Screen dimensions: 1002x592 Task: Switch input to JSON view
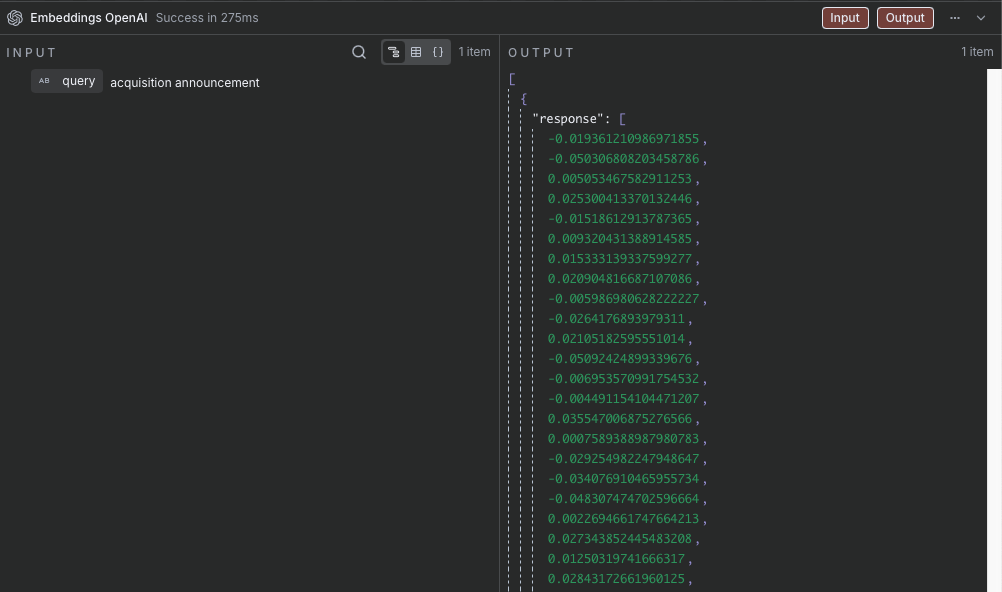438,52
